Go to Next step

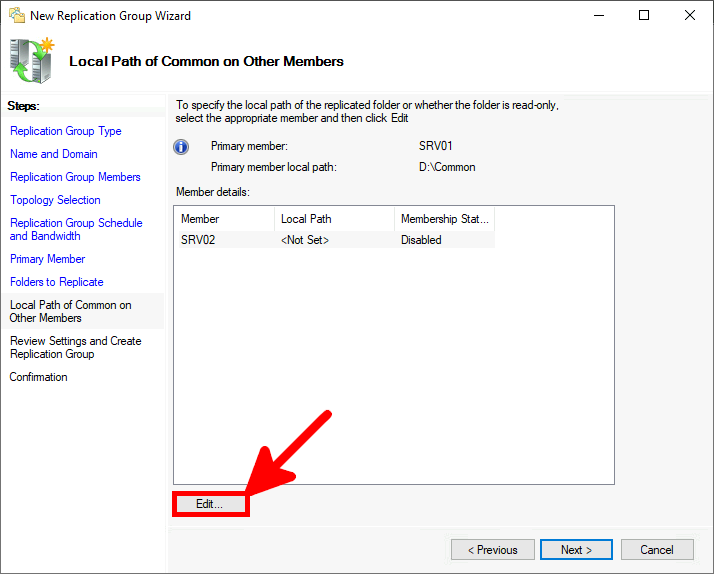point(576,550)
